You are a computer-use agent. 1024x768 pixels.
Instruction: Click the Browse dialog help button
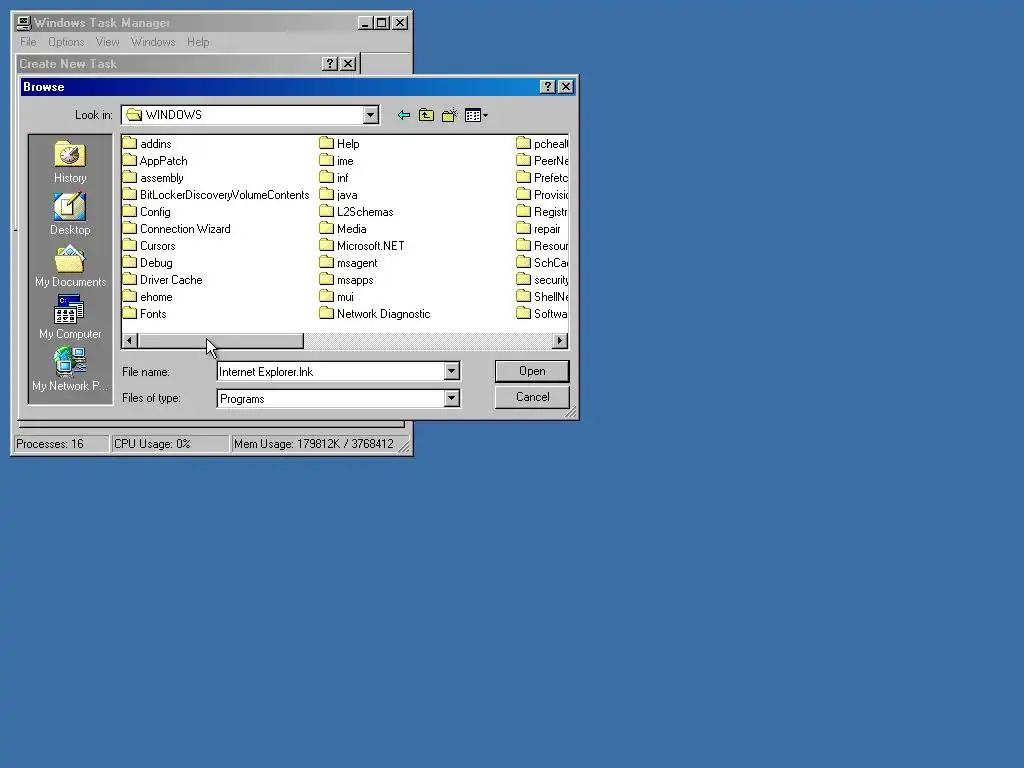pos(549,87)
